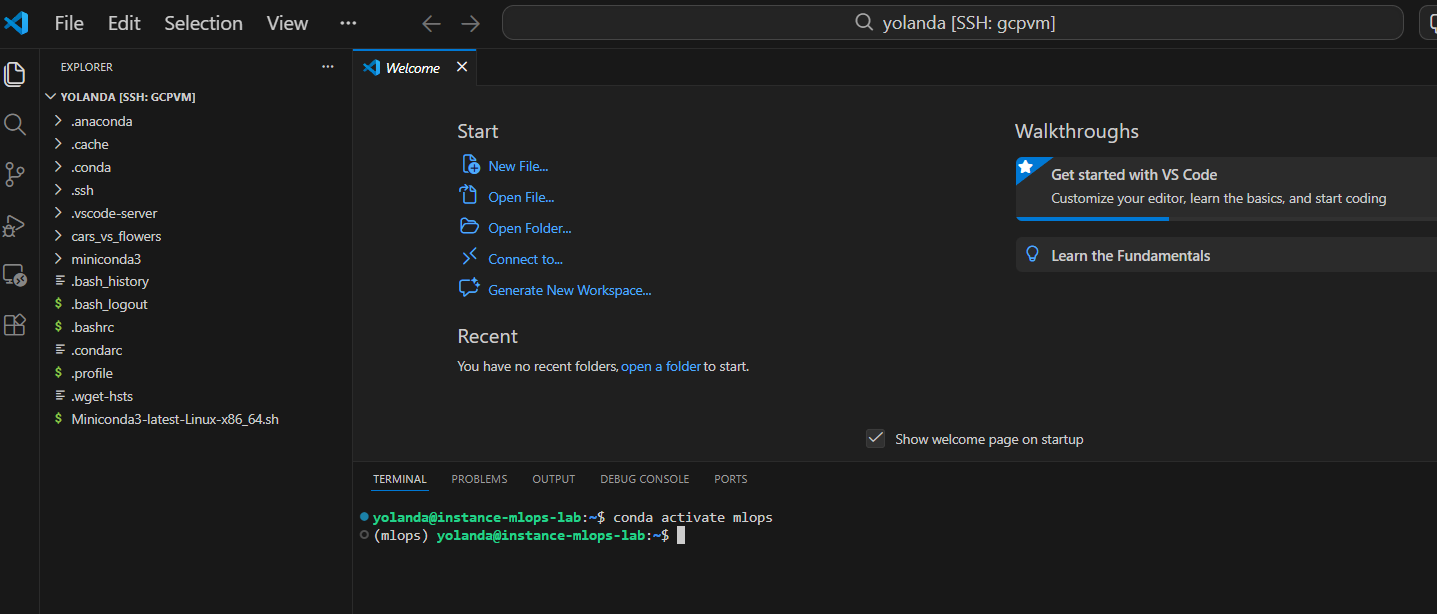The height and width of the screenshot is (614, 1437).
Task: Open the Explorer view in activity bar
Action: tap(15, 74)
